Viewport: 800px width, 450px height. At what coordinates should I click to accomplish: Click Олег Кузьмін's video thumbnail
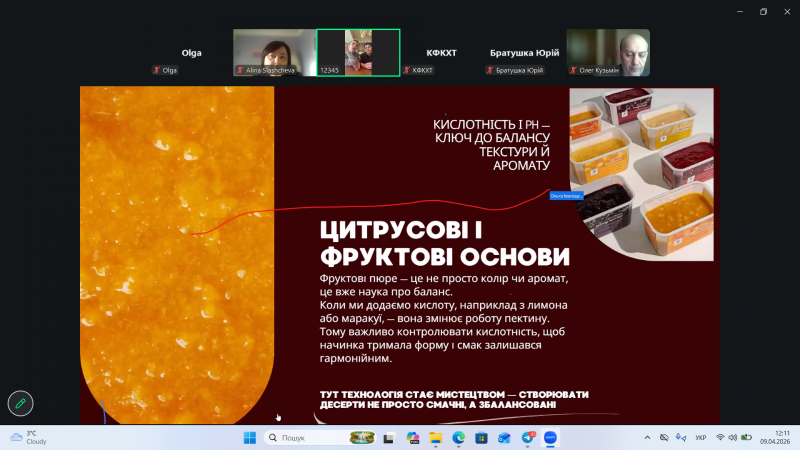click(x=608, y=52)
